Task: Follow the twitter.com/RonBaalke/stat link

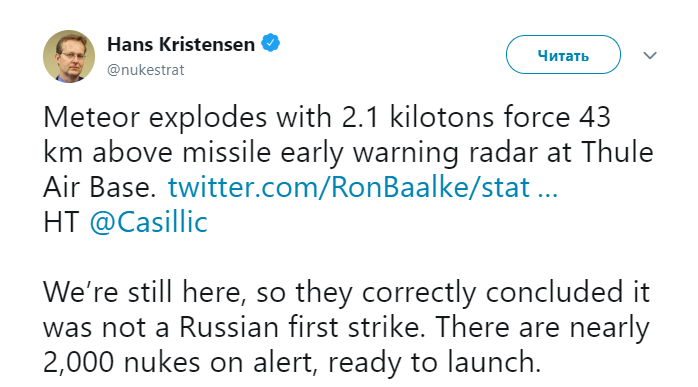Action: point(349,187)
